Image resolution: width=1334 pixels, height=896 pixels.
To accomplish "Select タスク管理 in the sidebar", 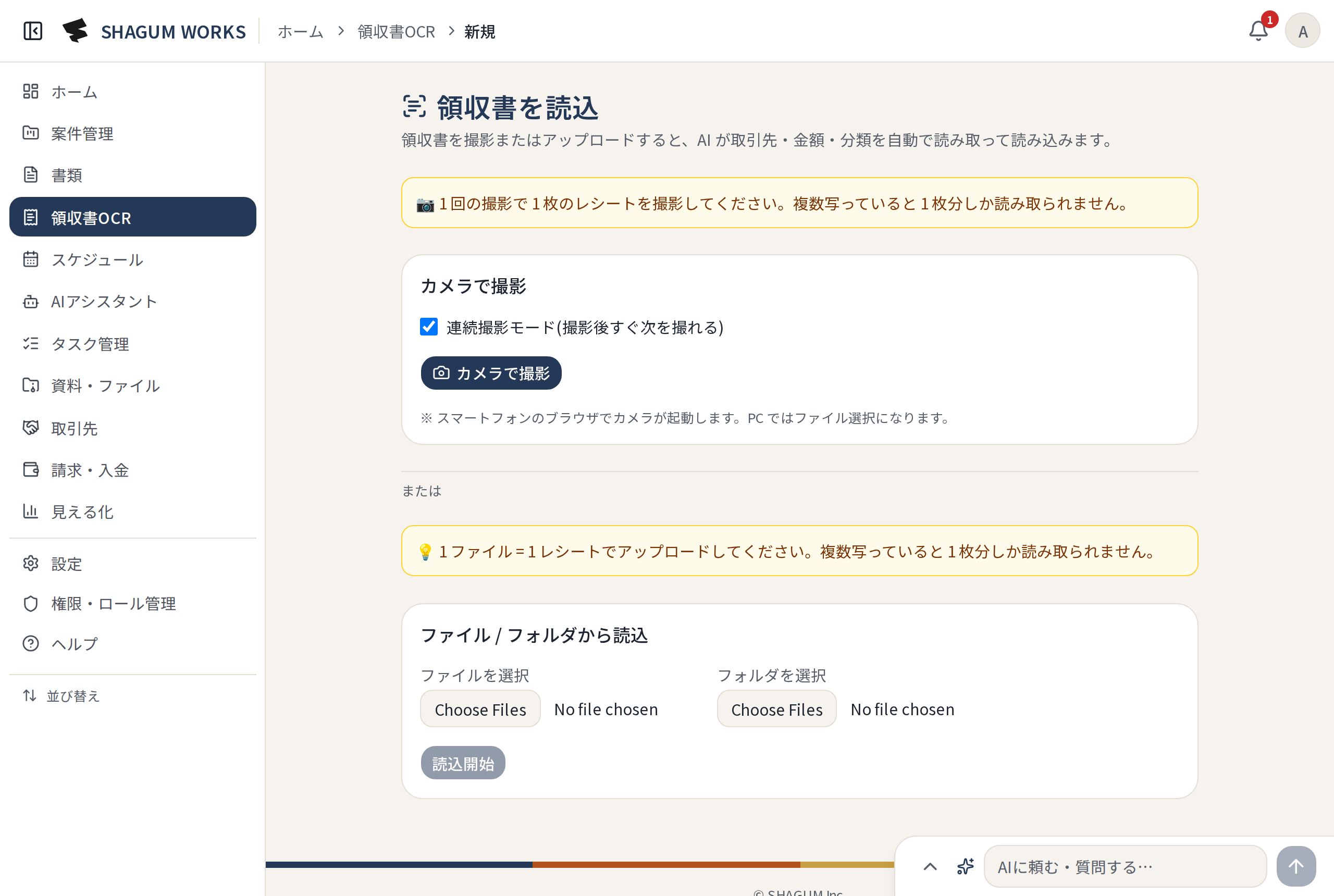I will coord(132,343).
